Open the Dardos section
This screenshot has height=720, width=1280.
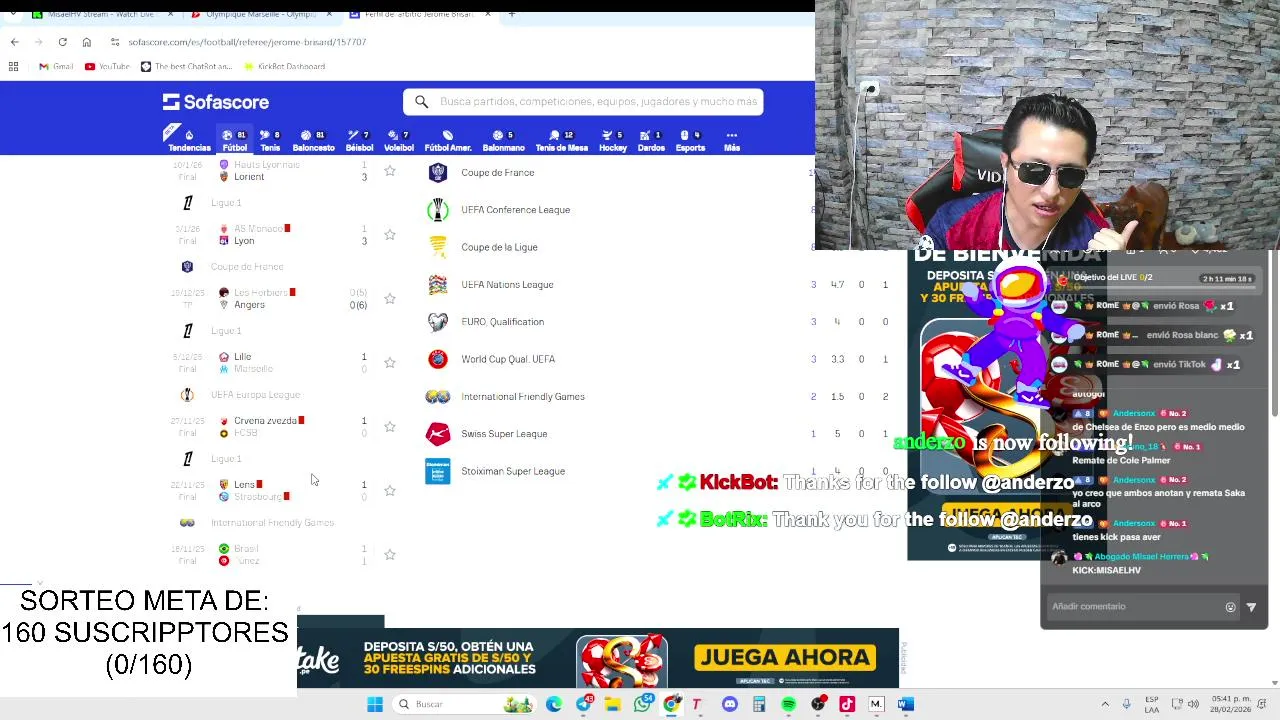point(651,141)
